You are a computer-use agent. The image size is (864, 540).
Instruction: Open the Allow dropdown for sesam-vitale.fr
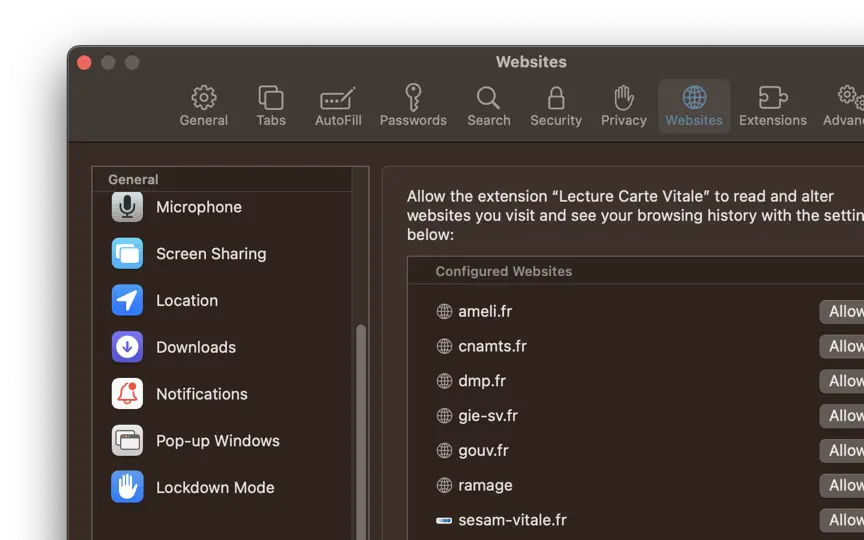pos(841,520)
